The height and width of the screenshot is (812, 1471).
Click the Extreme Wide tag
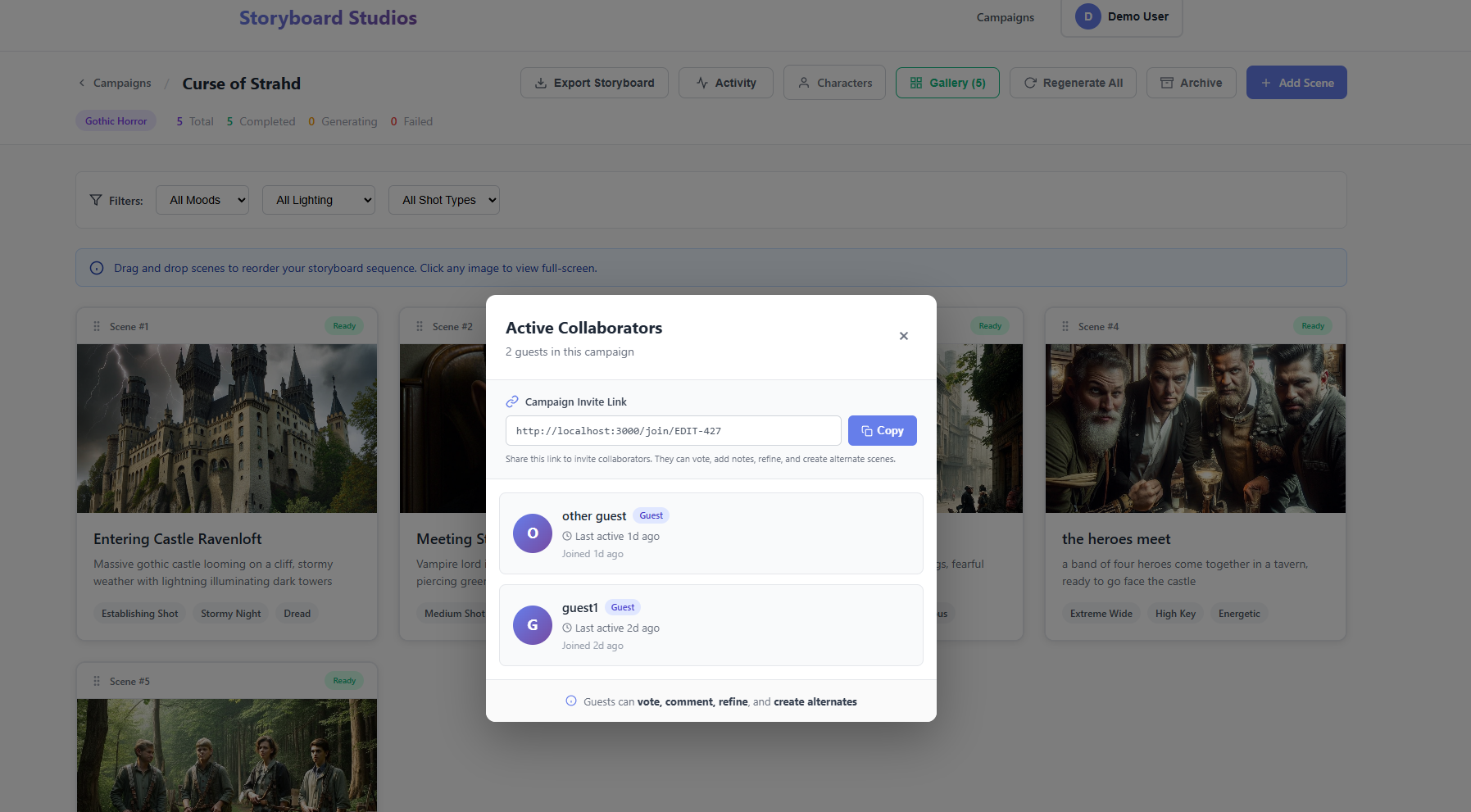1101,614
